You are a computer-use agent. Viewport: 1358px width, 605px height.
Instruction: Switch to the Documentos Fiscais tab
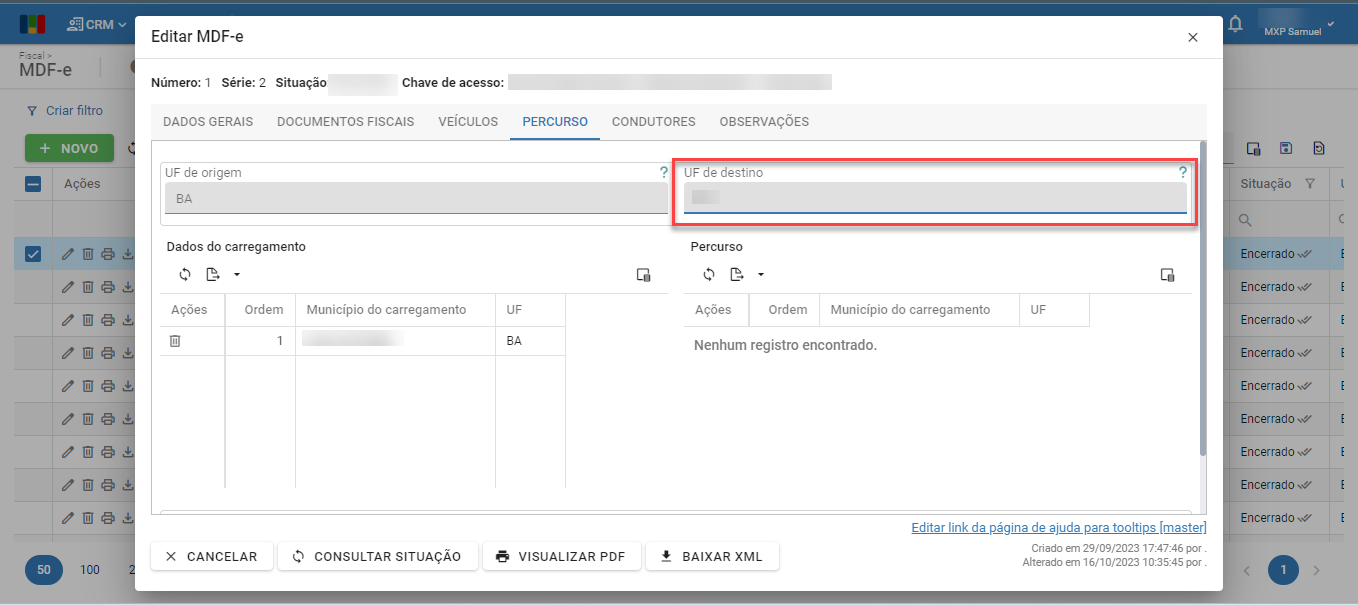pyautogui.click(x=345, y=122)
